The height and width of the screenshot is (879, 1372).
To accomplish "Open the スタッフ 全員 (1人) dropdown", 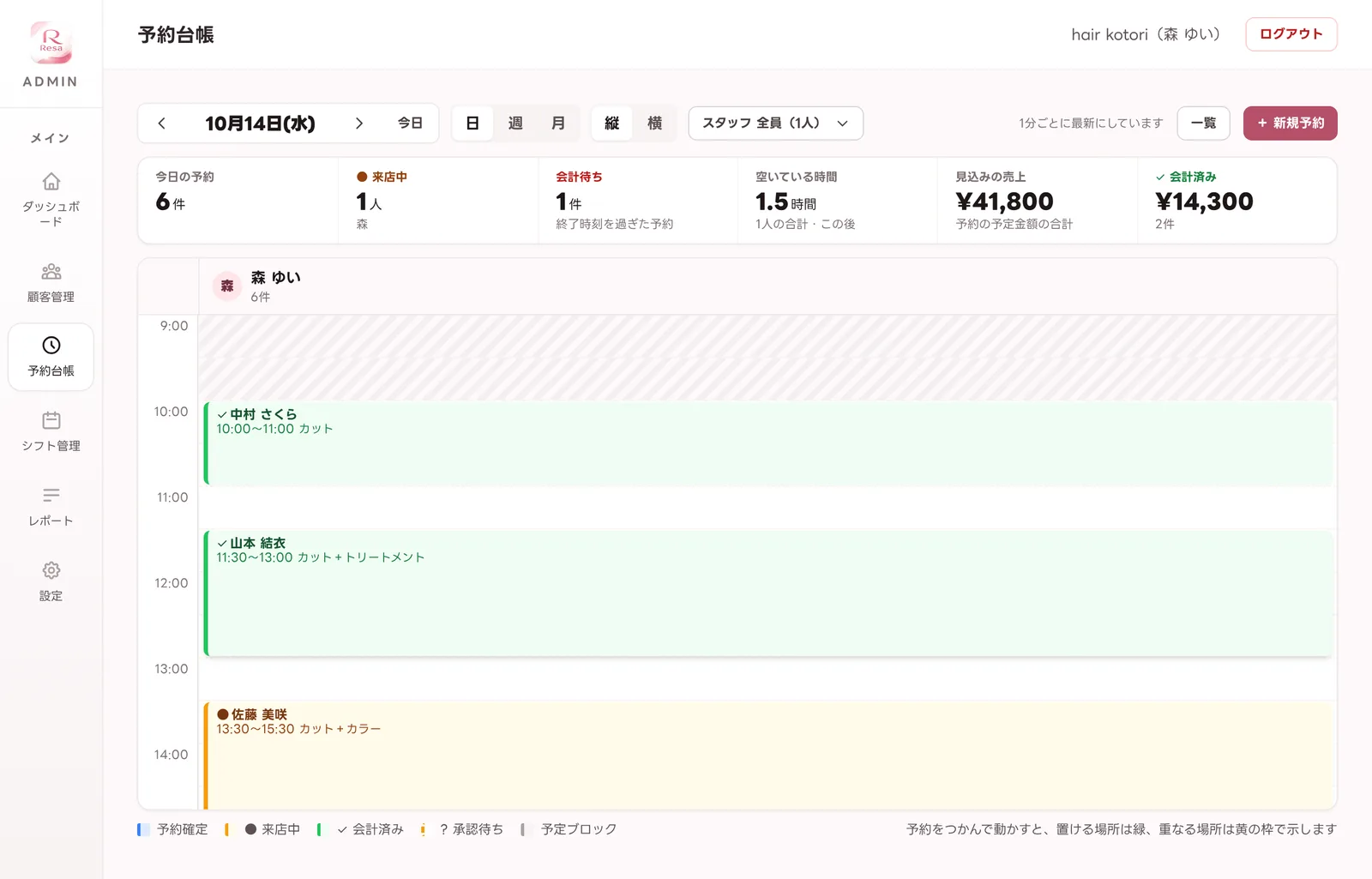I will [x=775, y=123].
